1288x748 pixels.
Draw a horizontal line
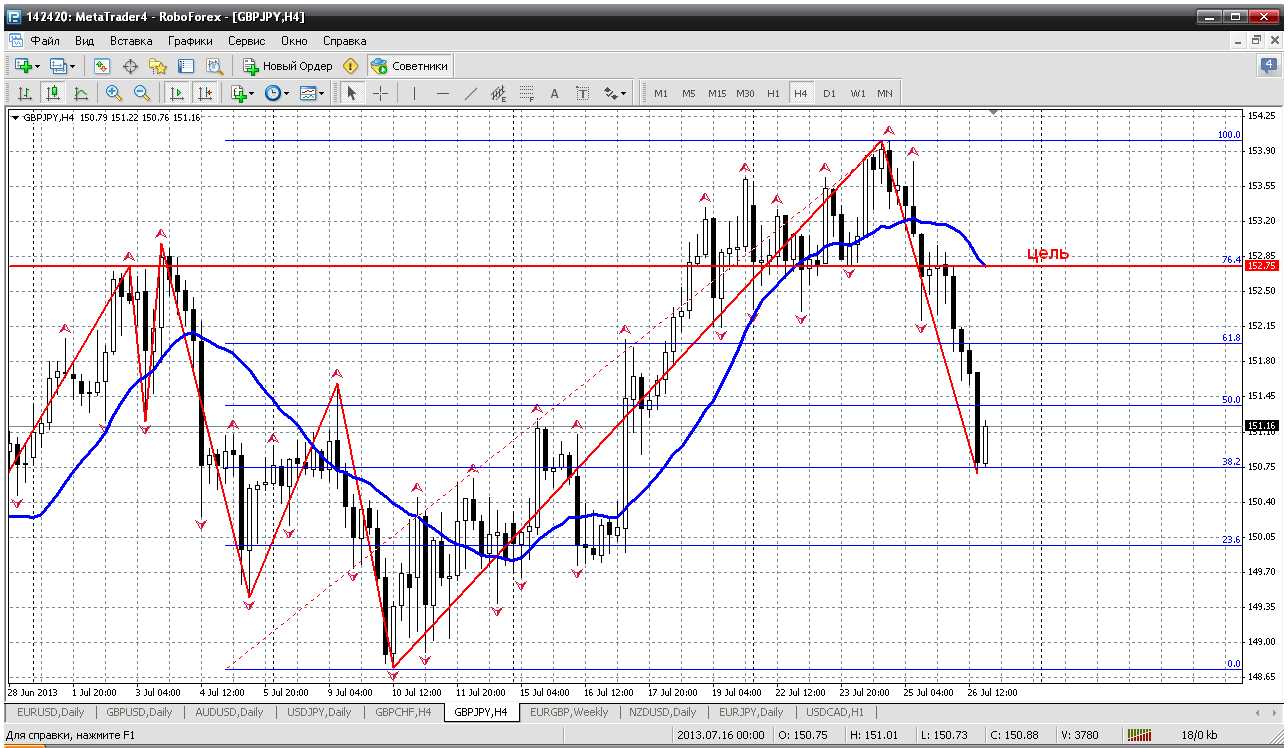[x=443, y=93]
